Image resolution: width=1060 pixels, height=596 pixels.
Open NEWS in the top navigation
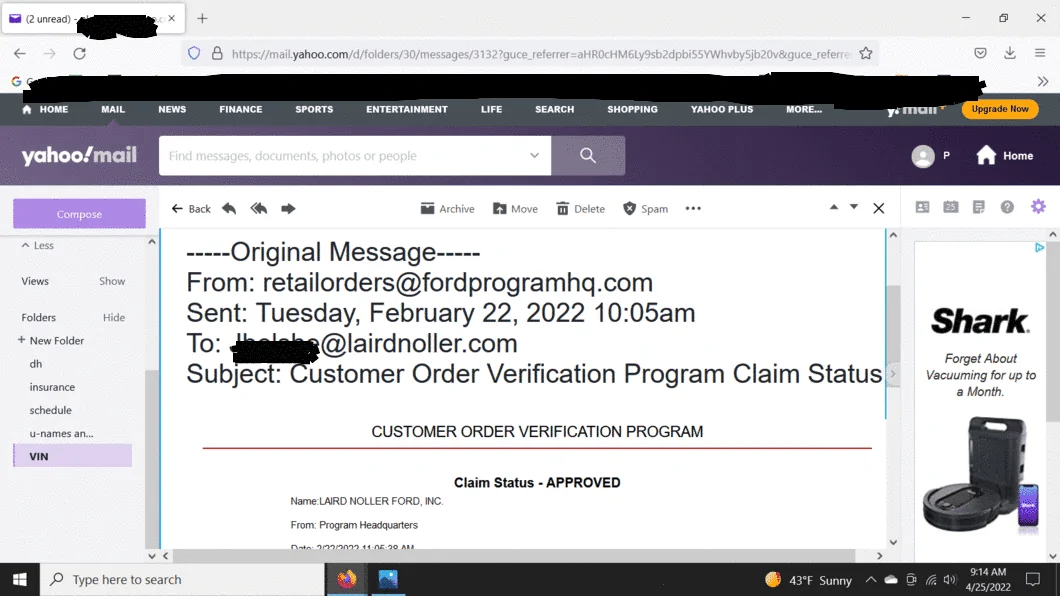click(172, 109)
